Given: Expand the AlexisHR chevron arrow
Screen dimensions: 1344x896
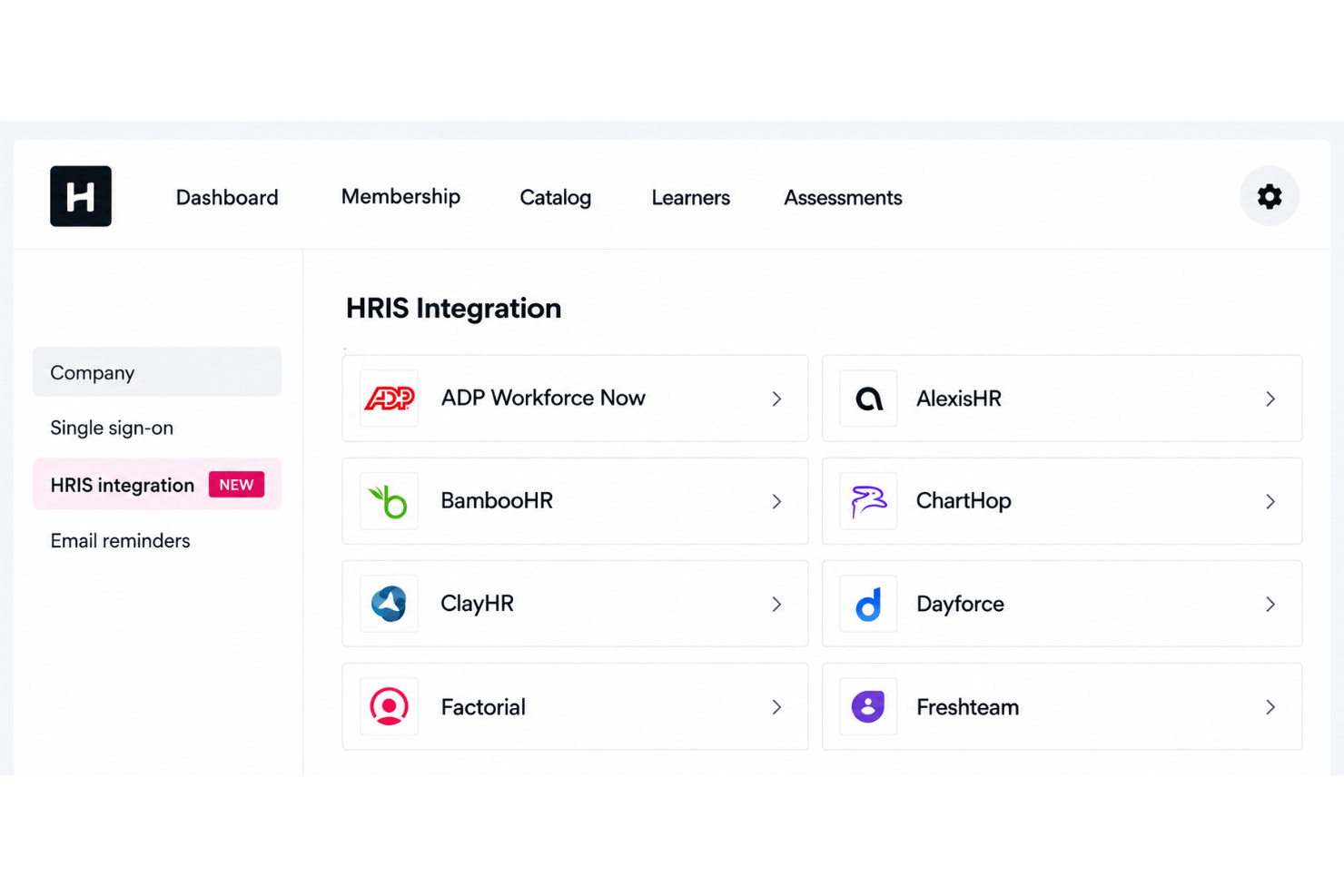Looking at the screenshot, I should pyautogui.click(x=1270, y=399).
